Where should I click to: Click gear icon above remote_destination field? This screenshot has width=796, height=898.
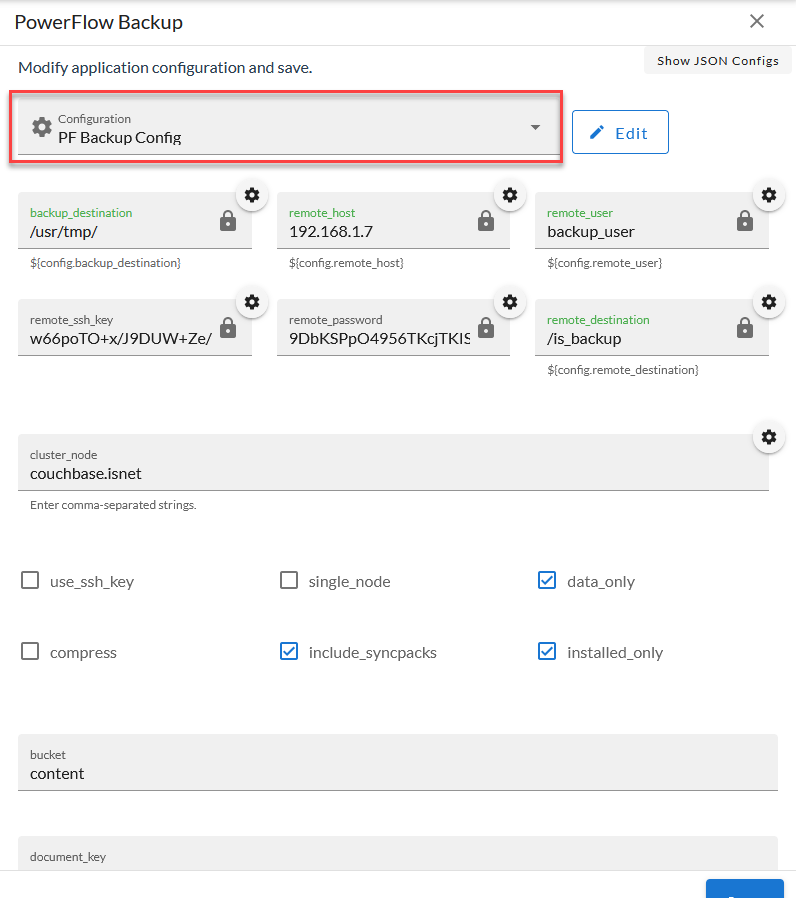(769, 302)
